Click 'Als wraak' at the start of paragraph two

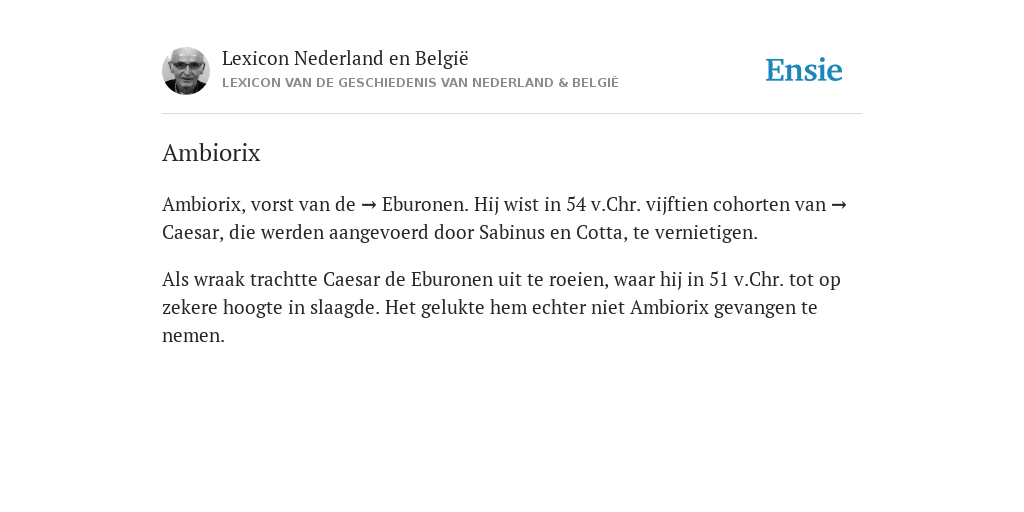[203, 280]
